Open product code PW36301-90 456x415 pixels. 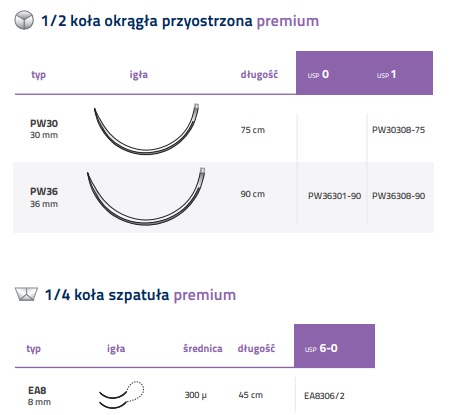click(334, 196)
